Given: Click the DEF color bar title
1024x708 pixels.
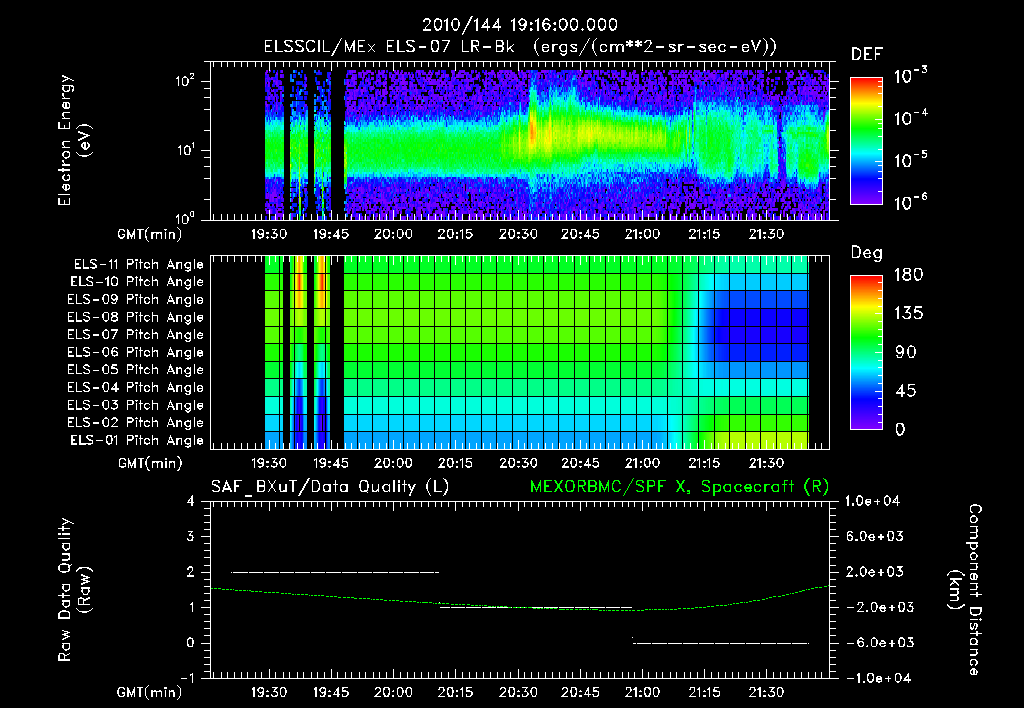Looking at the screenshot, I should [867, 55].
